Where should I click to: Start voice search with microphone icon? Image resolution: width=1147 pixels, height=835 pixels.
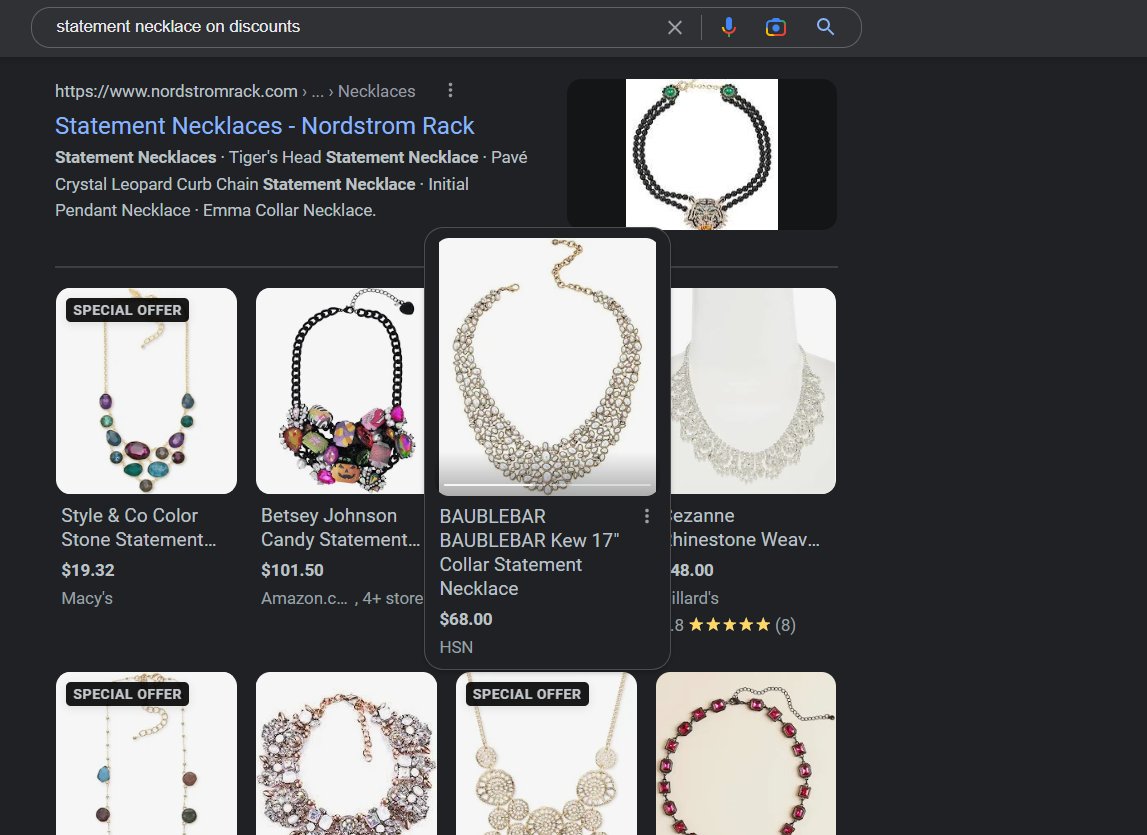(x=729, y=28)
